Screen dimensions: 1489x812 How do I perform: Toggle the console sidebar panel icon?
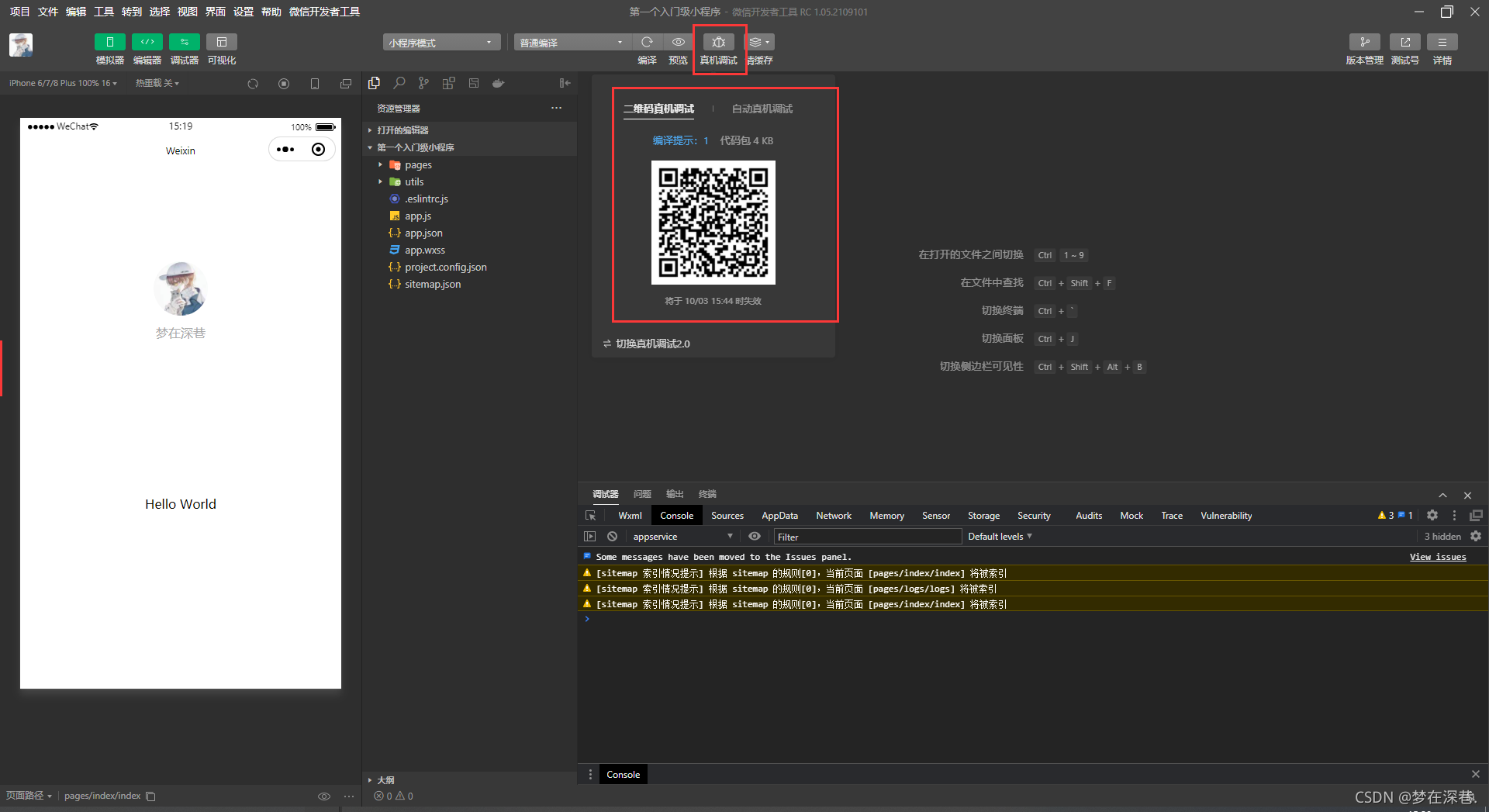coord(590,537)
